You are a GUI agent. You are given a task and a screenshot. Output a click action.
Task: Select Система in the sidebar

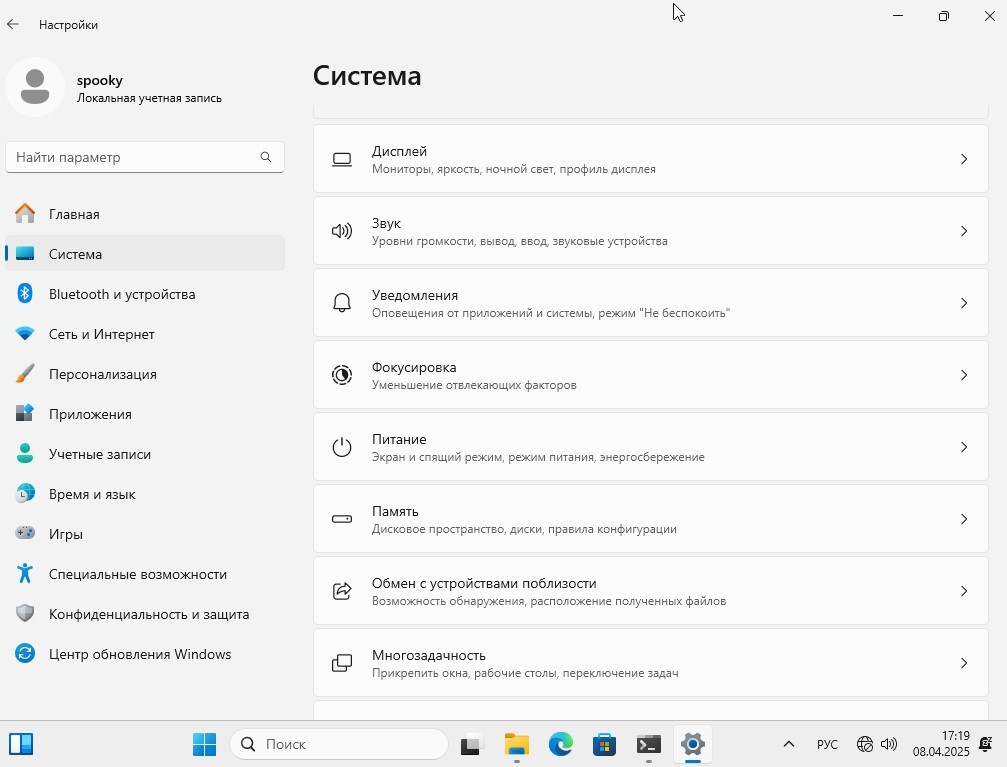pyautogui.click(x=144, y=253)
